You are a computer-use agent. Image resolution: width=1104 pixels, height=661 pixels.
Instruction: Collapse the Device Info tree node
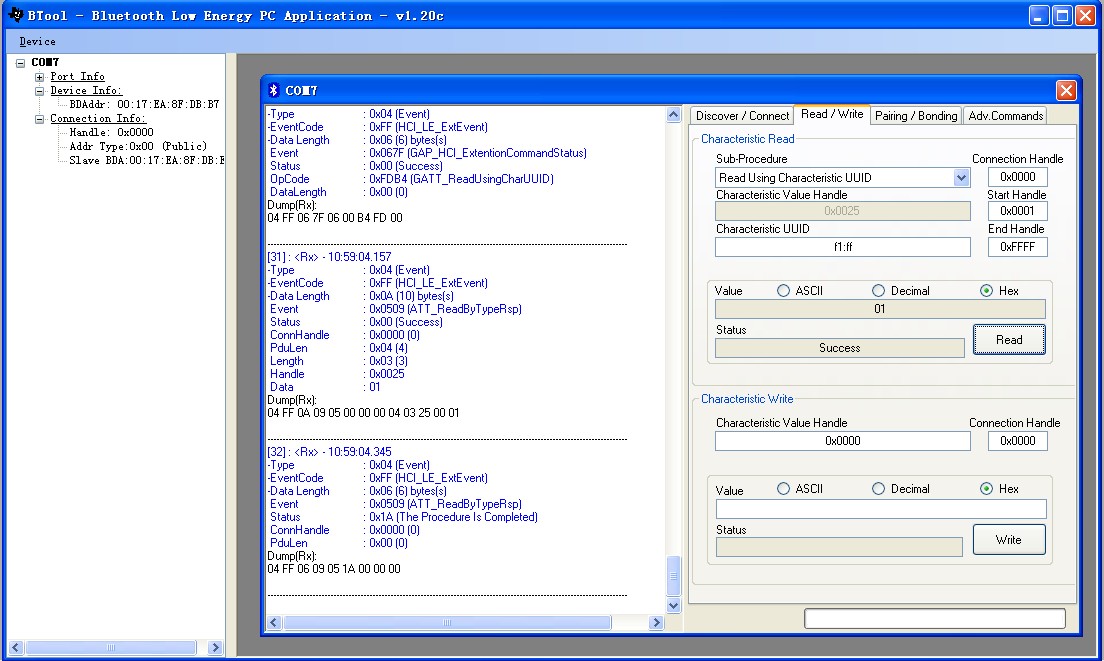click(39, 91)
